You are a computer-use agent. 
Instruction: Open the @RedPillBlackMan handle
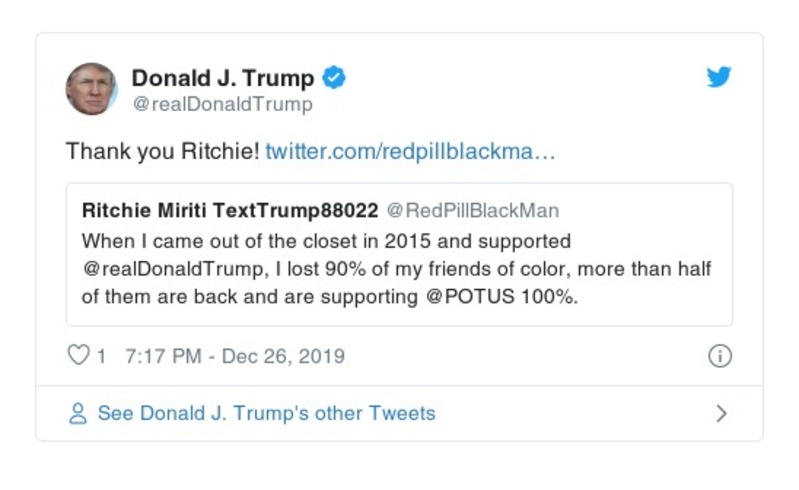click(x=472, y=211)
